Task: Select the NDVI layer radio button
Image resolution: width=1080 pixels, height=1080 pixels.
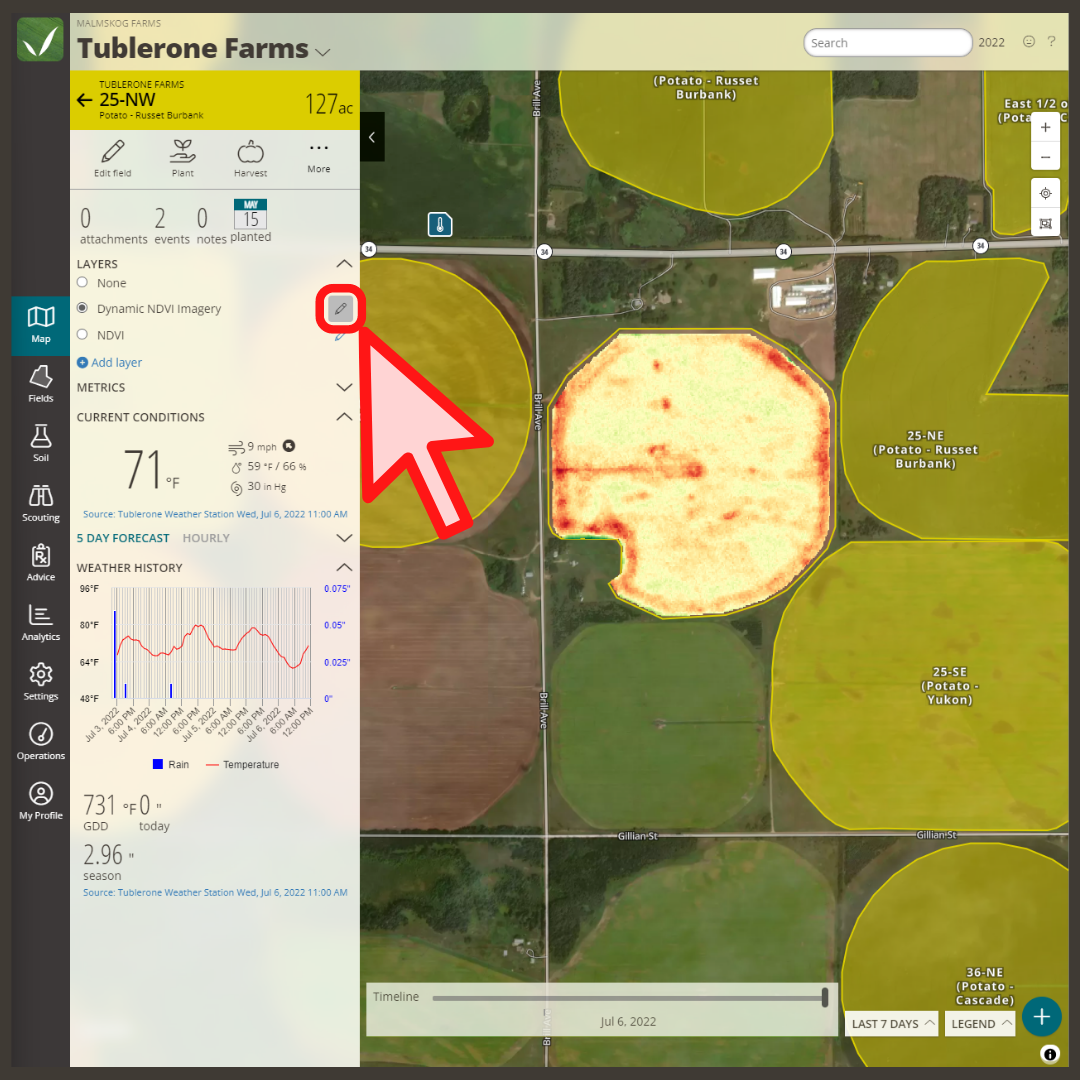Action: tap(83, 335)
